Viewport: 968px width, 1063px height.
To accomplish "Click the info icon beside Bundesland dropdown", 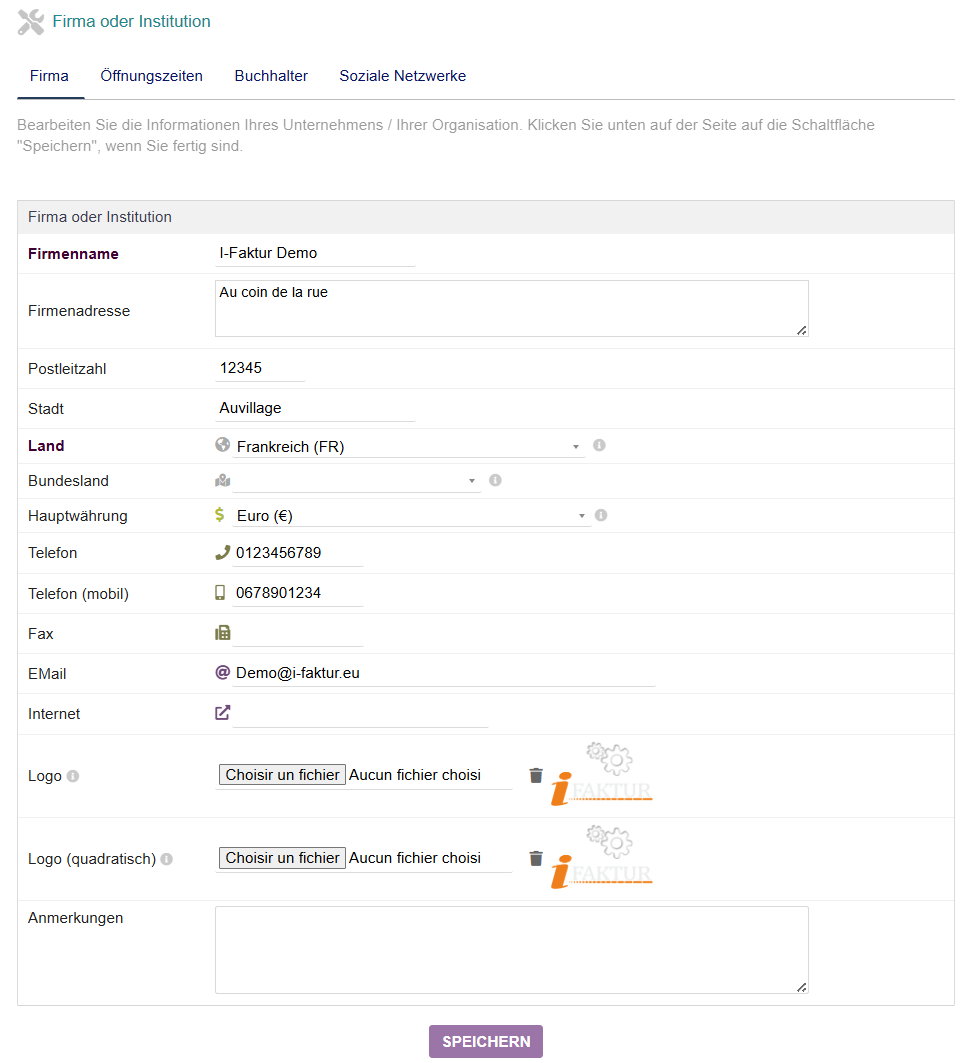I will click(495, 481).
